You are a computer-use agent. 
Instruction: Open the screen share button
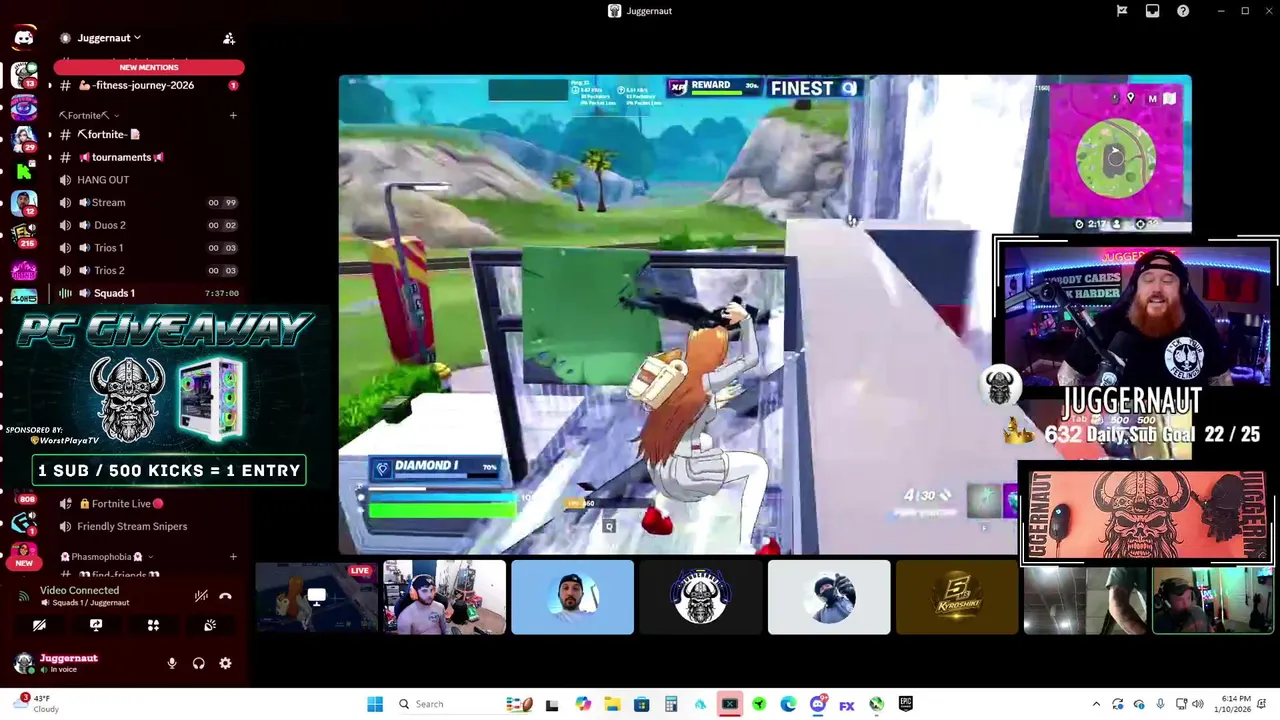96,625
